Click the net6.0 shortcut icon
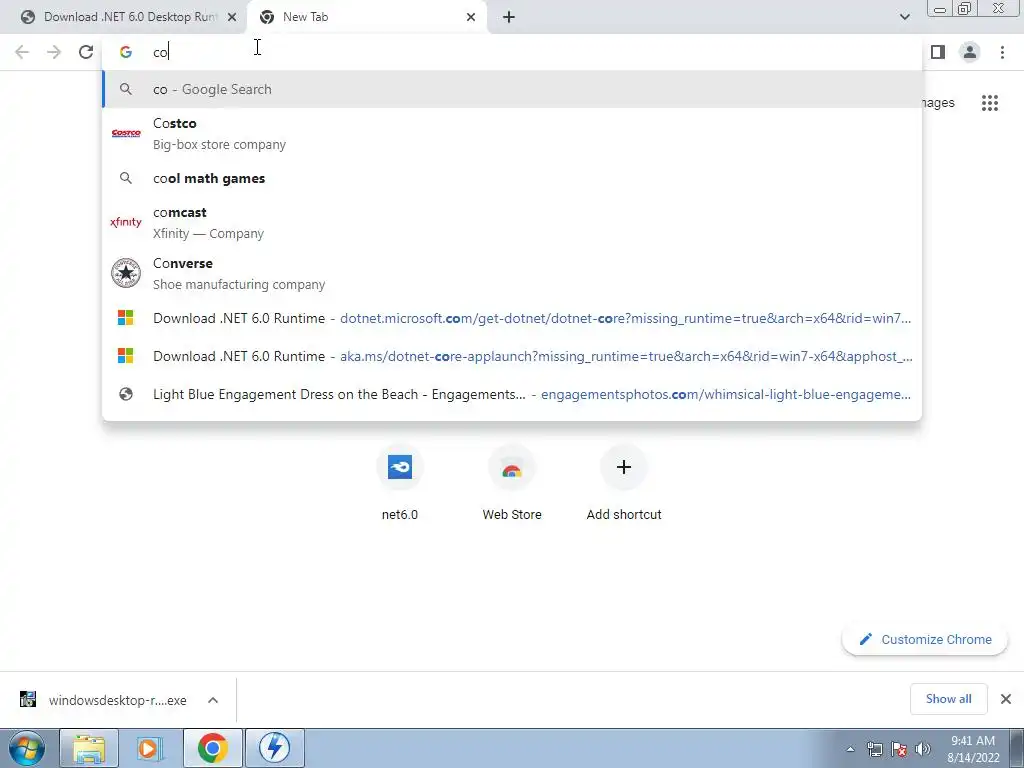Image resolution: width=1024 pixels, height=768 pixels. click(400, 467)
